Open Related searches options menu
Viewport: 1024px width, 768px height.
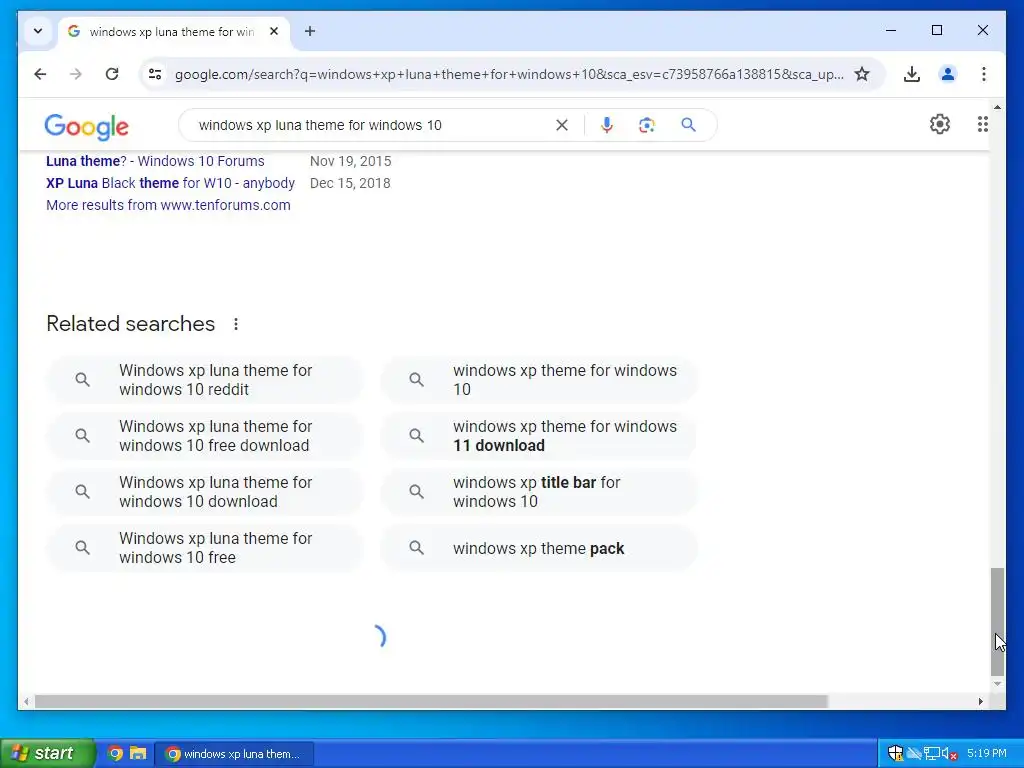point(236,324)
